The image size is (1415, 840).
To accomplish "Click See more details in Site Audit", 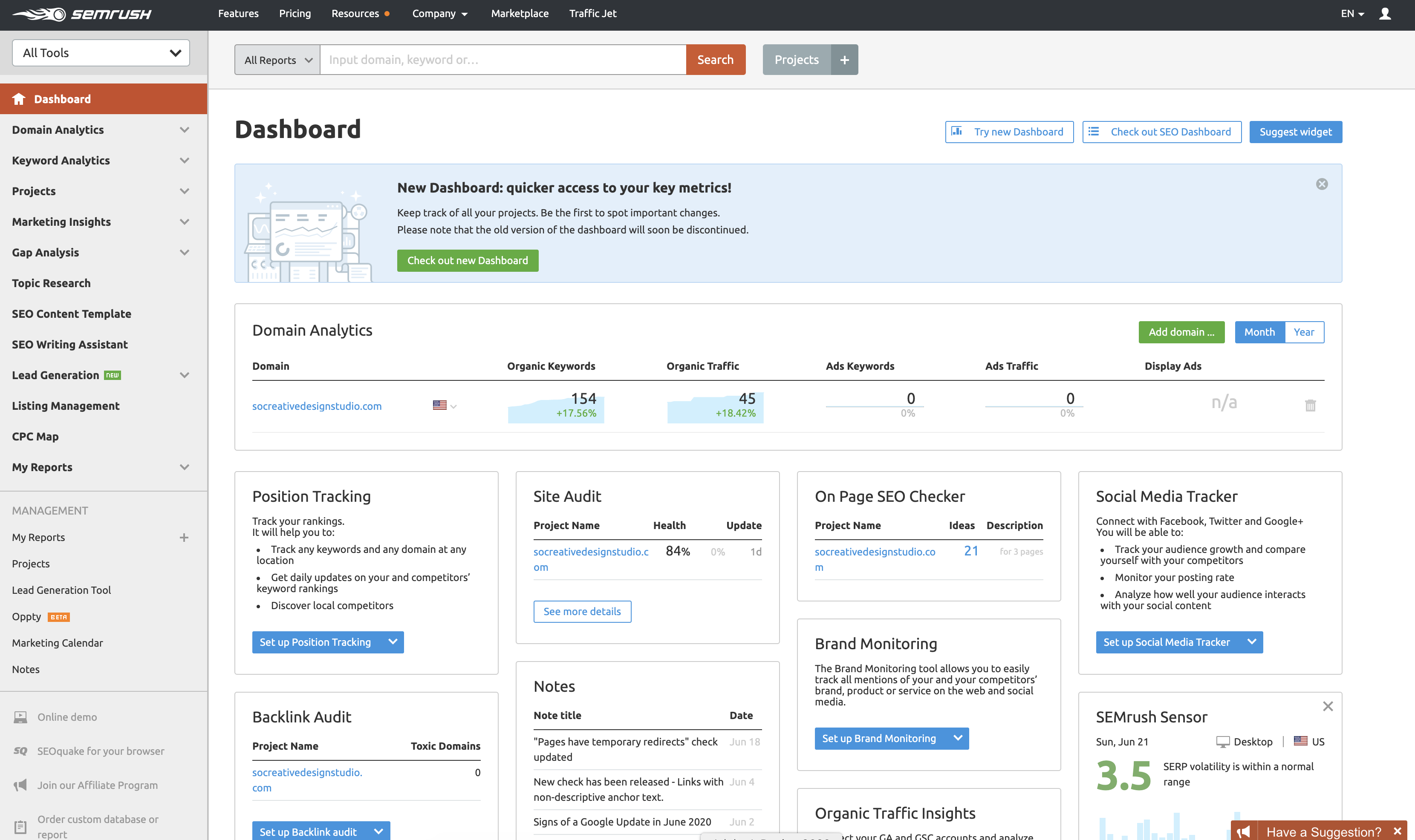I will tap(582, 611).
